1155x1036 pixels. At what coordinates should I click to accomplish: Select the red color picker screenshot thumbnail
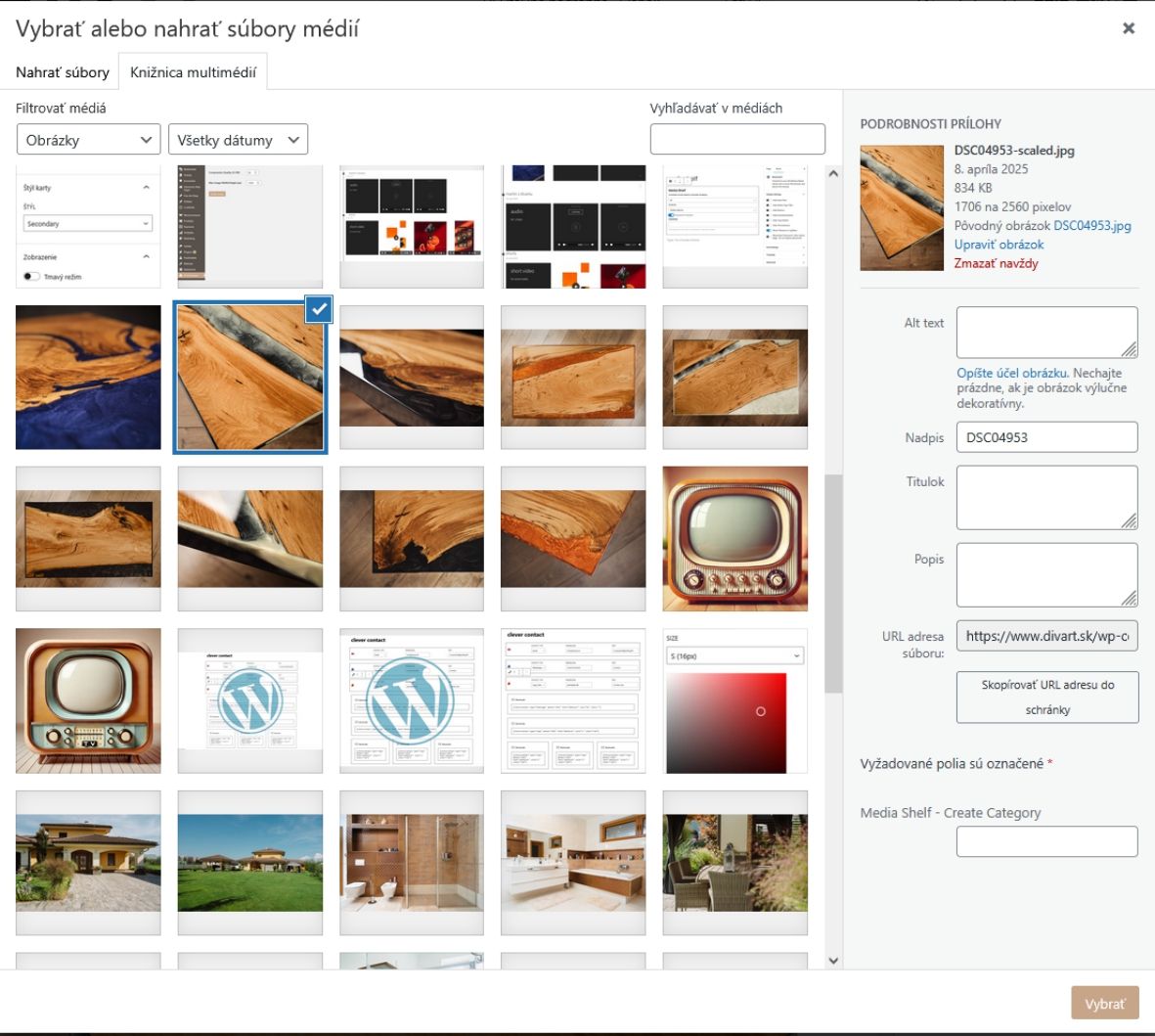click(735, 700)
